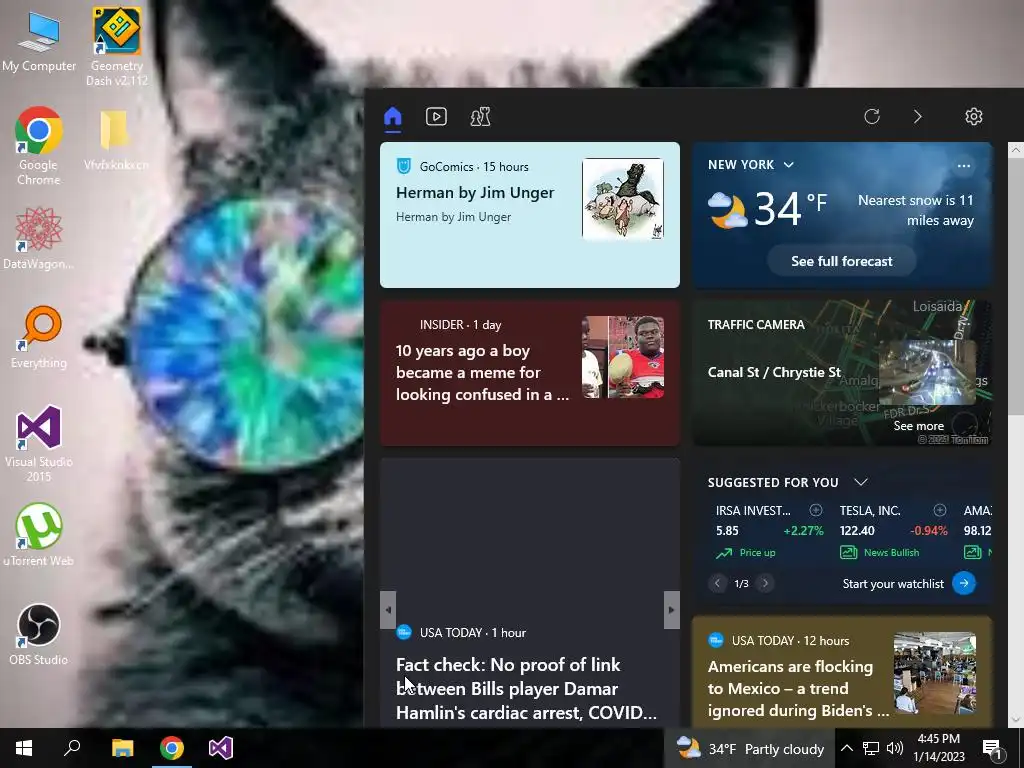Click the Insider article photo thumbnail
This screenshot has height=768, width=1024.
point(623,357)
